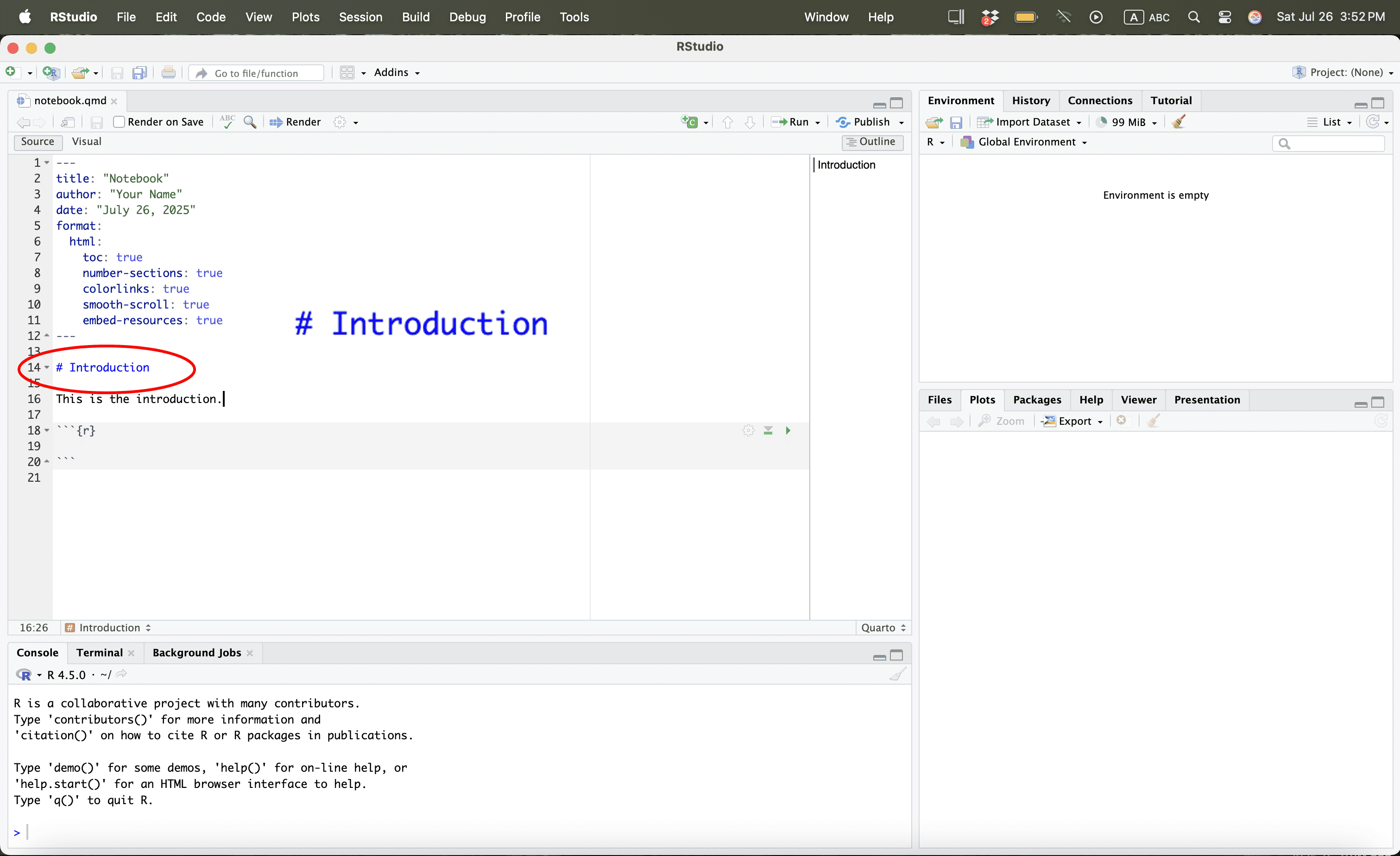
Task: Click the save all documents icon
Action: click(139, 73)
